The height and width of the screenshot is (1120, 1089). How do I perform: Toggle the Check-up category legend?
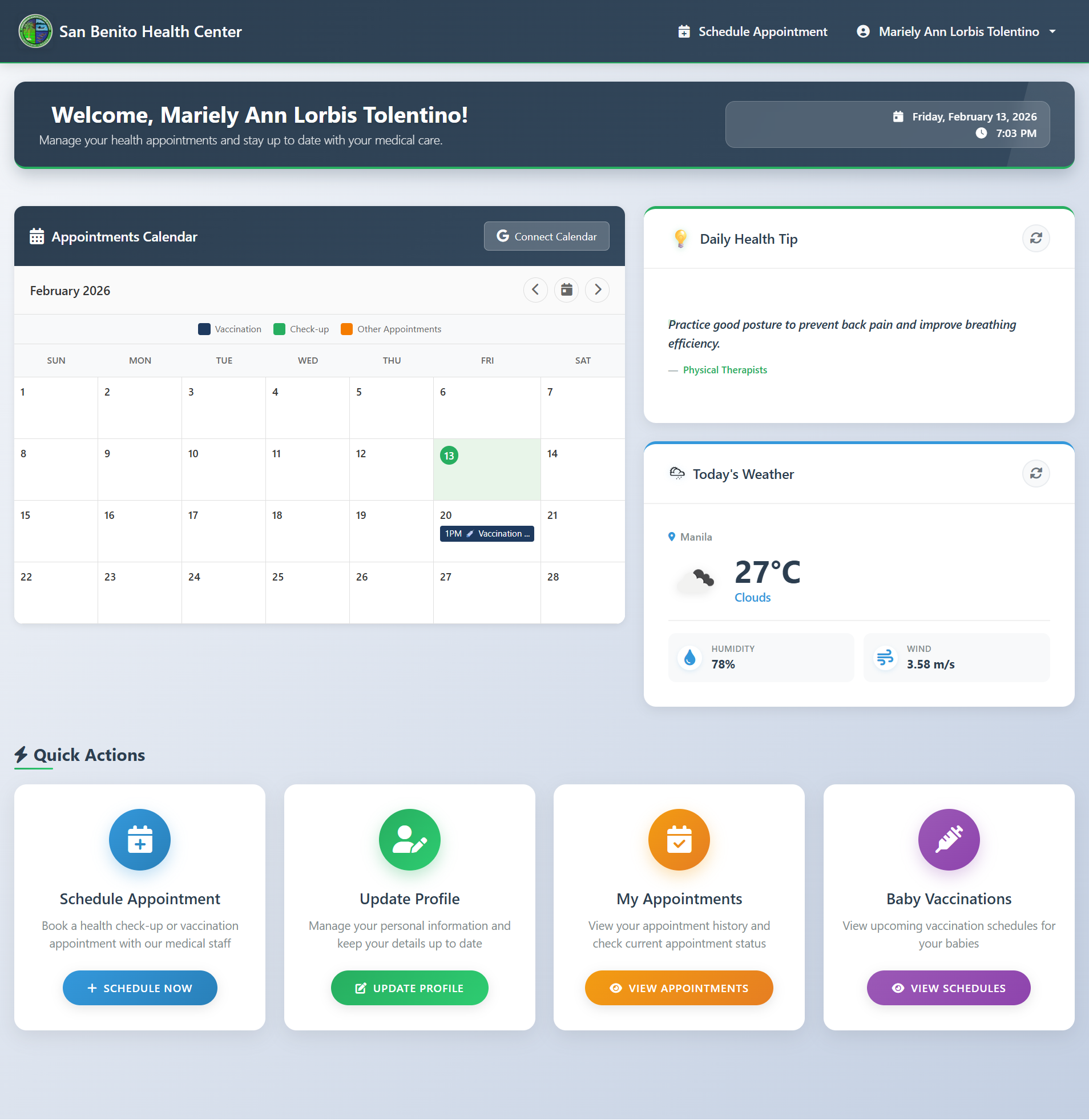301,329
